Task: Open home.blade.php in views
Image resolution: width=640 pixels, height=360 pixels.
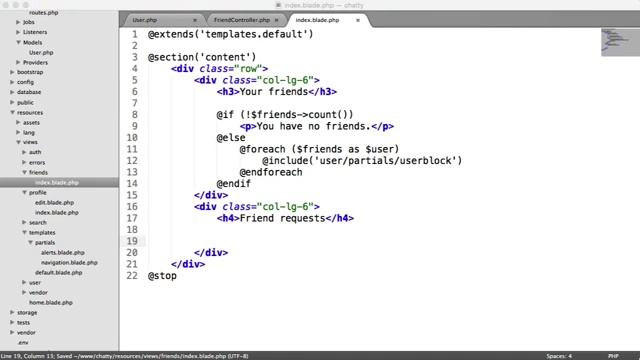Action: (x=51, y=302)
